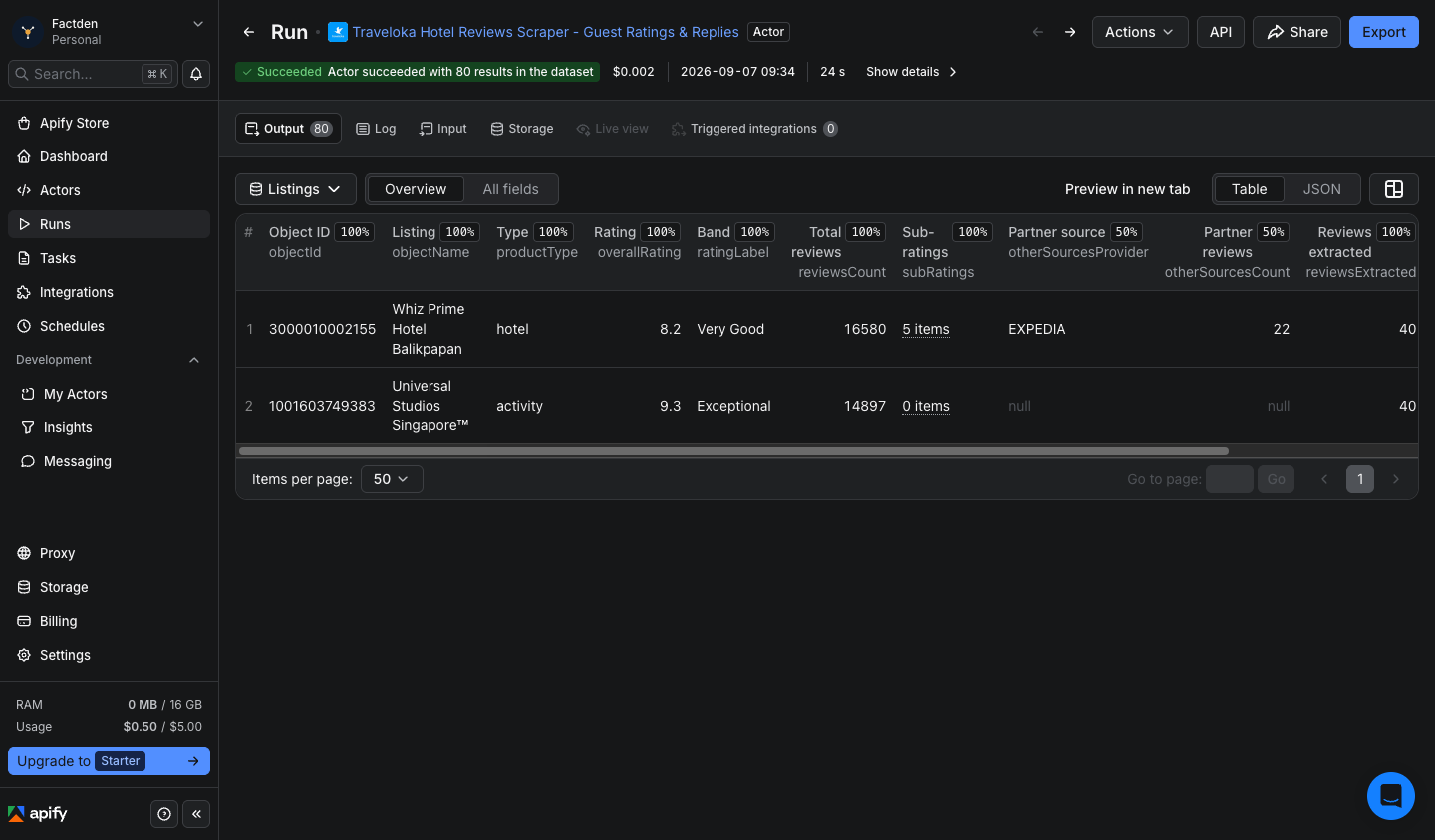Go back using the left arrow beside Run
Image resolution: width=1435 pixels, height=840 pixels.
click(x=249, y=32)
